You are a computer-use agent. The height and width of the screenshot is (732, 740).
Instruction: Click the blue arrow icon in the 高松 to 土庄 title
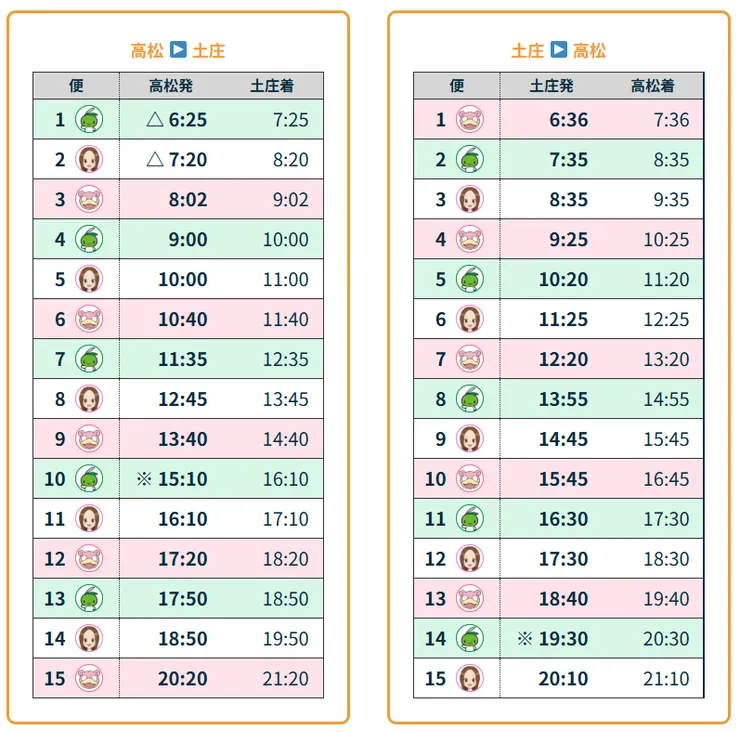point(178,50)
